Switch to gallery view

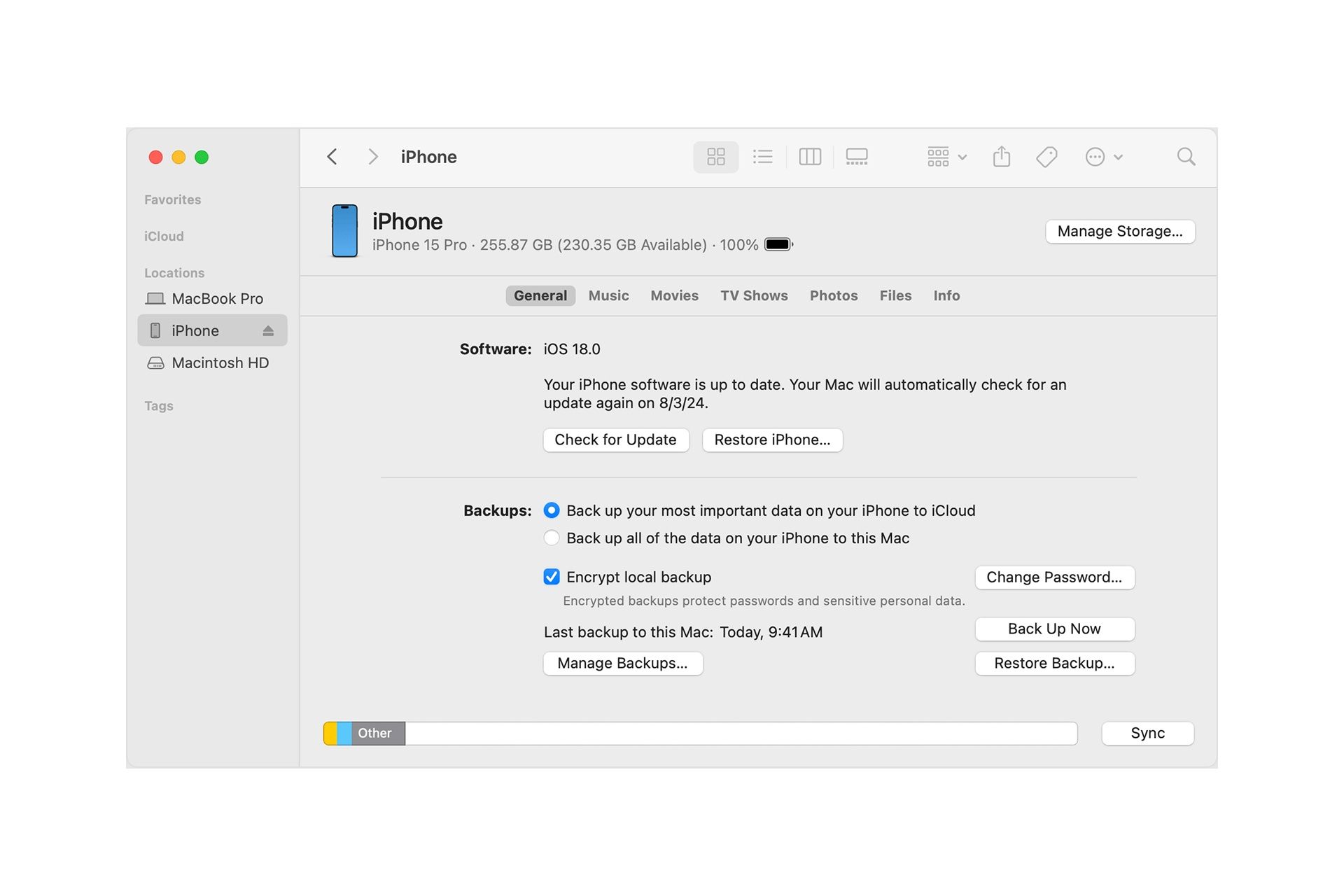tap(857, 157)
